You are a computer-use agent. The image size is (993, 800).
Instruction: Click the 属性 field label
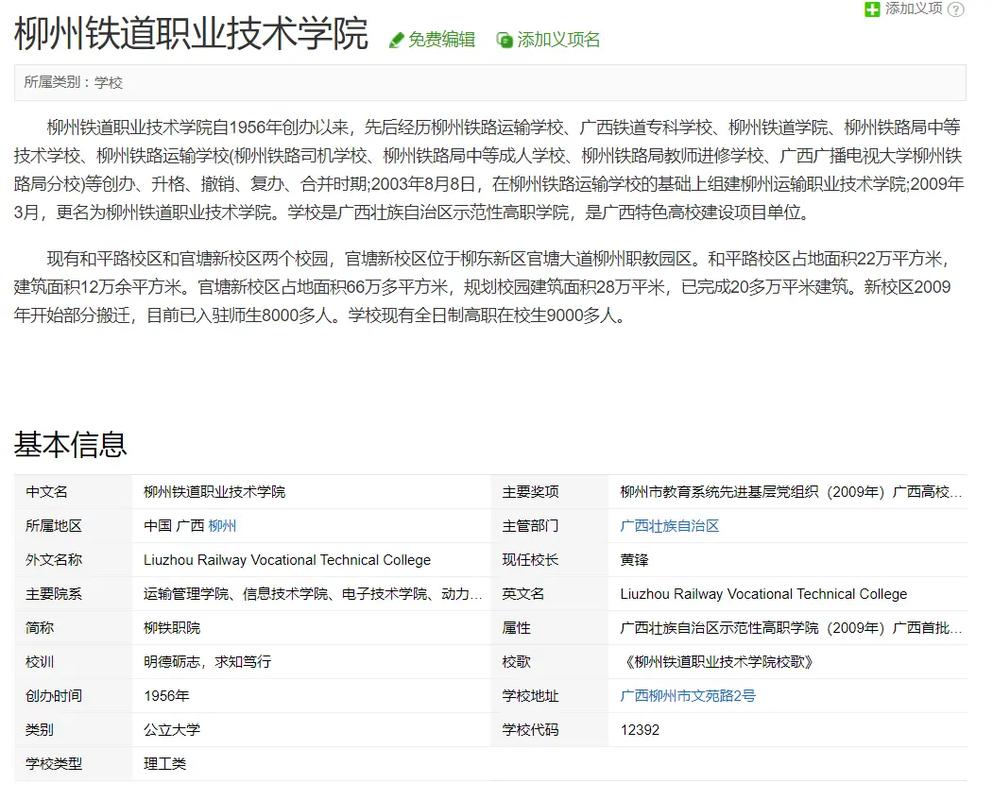(x=516, y=628)
